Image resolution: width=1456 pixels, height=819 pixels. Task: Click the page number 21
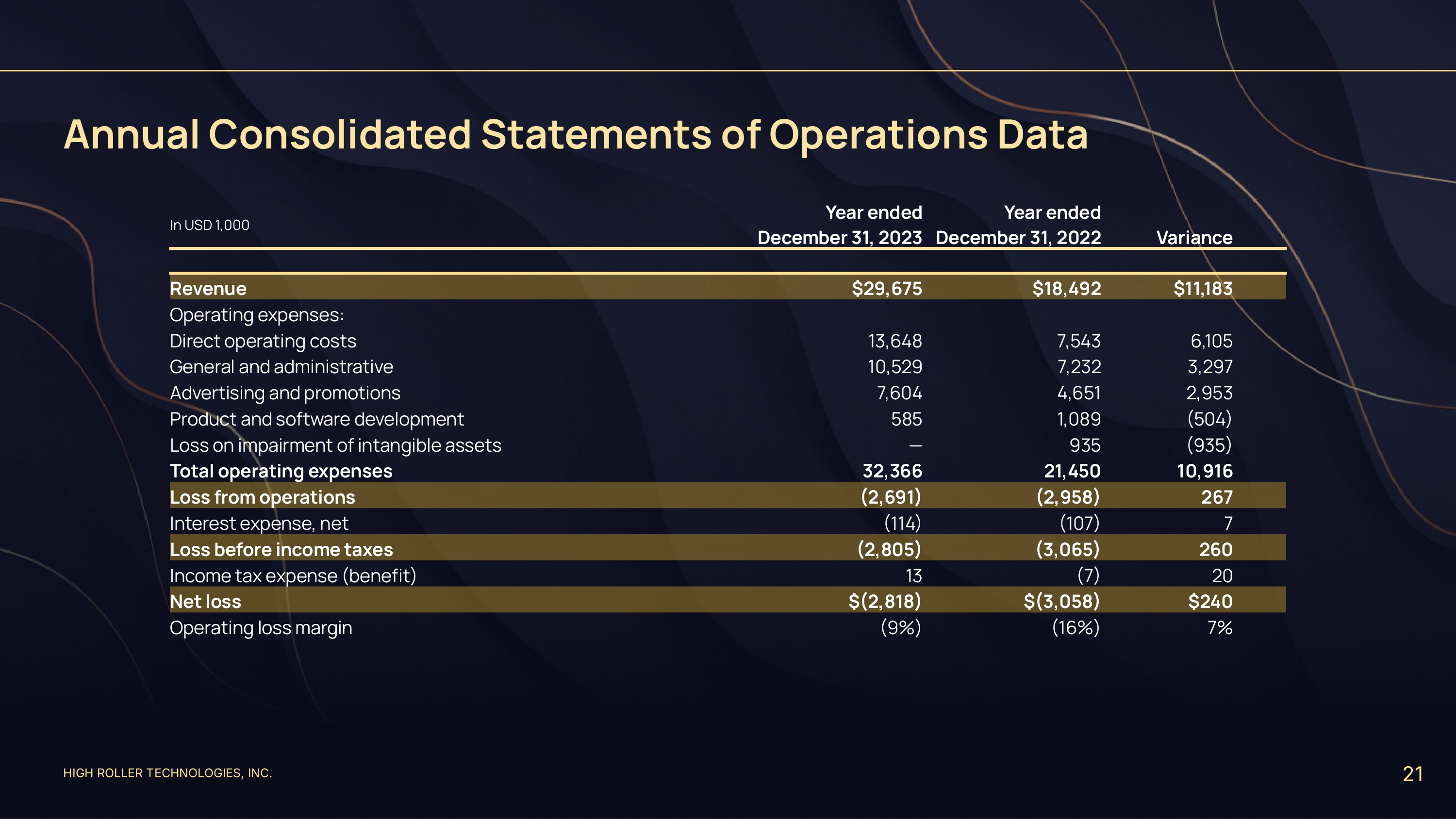(x=1412, y=774)
